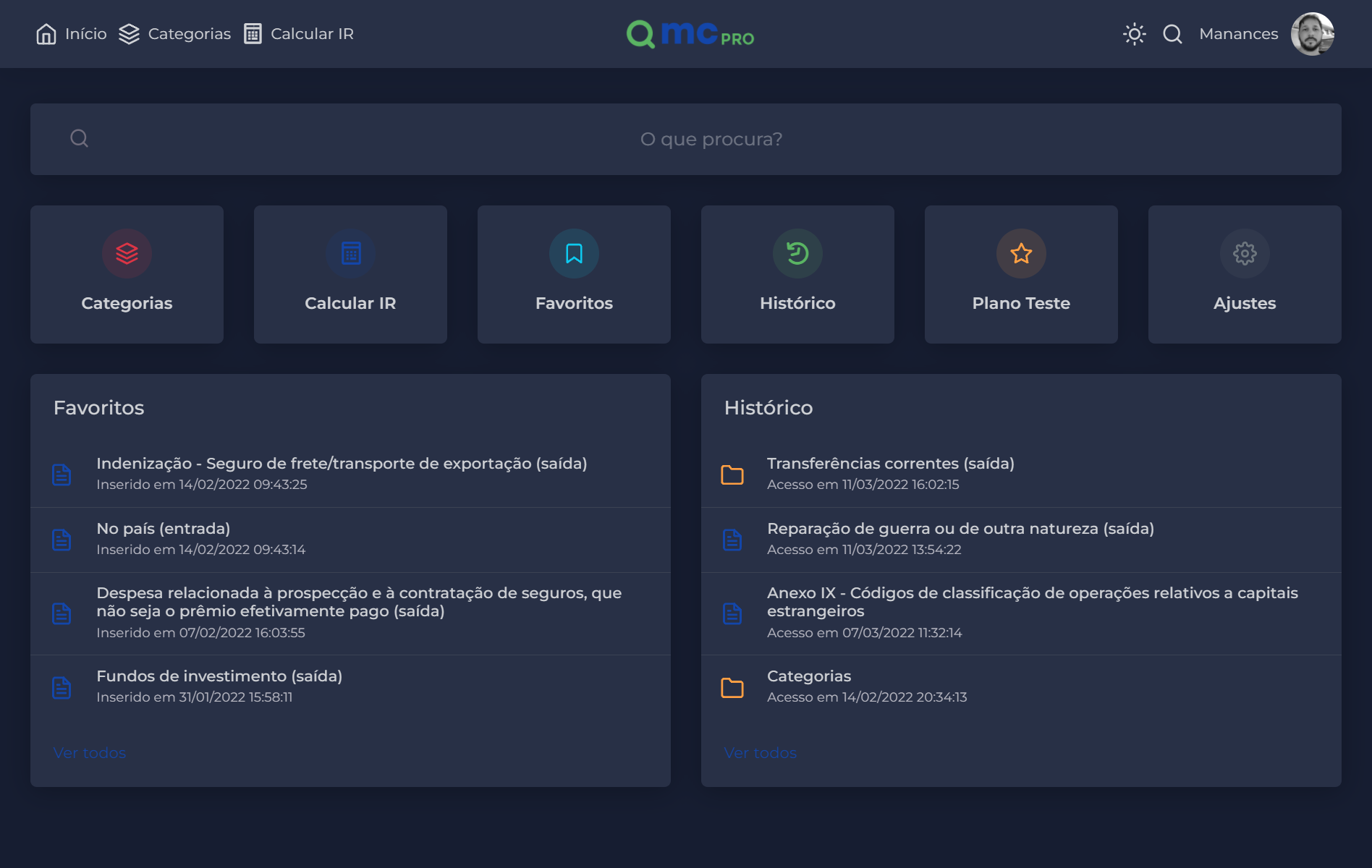Open the Ajustes gear card icon
This screenshot has height=868, width=1372.
pos(1245,253)
